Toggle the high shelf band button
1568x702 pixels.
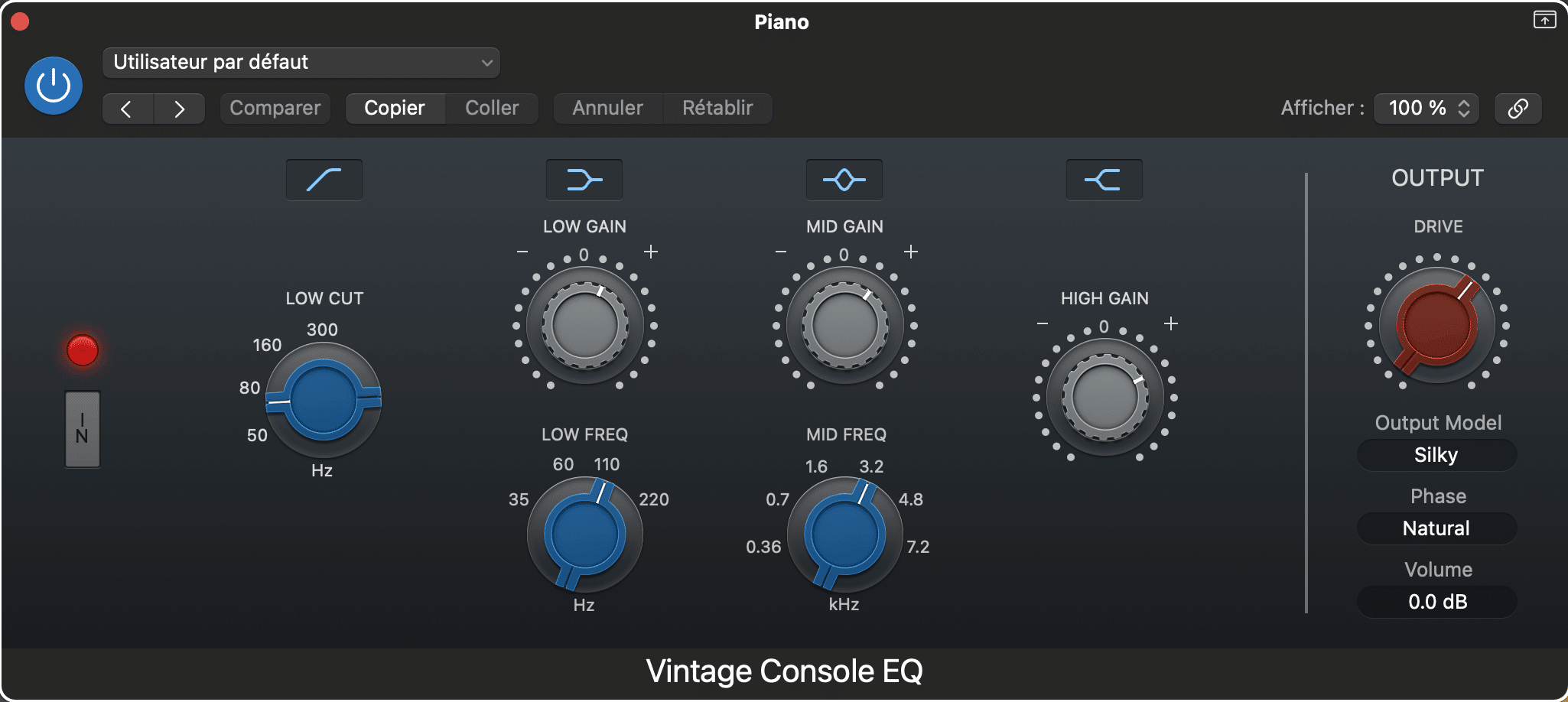(x=1104, y=180)
